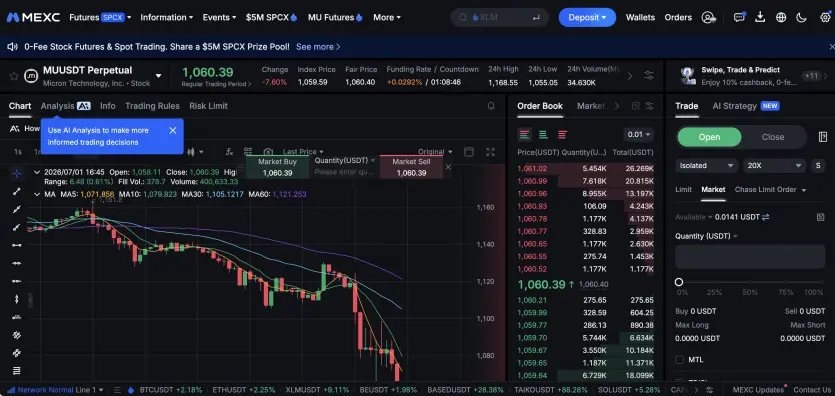Show both bids and asks view
The width and height of the screenshot is (835, 396).
[x=525, y=135]
